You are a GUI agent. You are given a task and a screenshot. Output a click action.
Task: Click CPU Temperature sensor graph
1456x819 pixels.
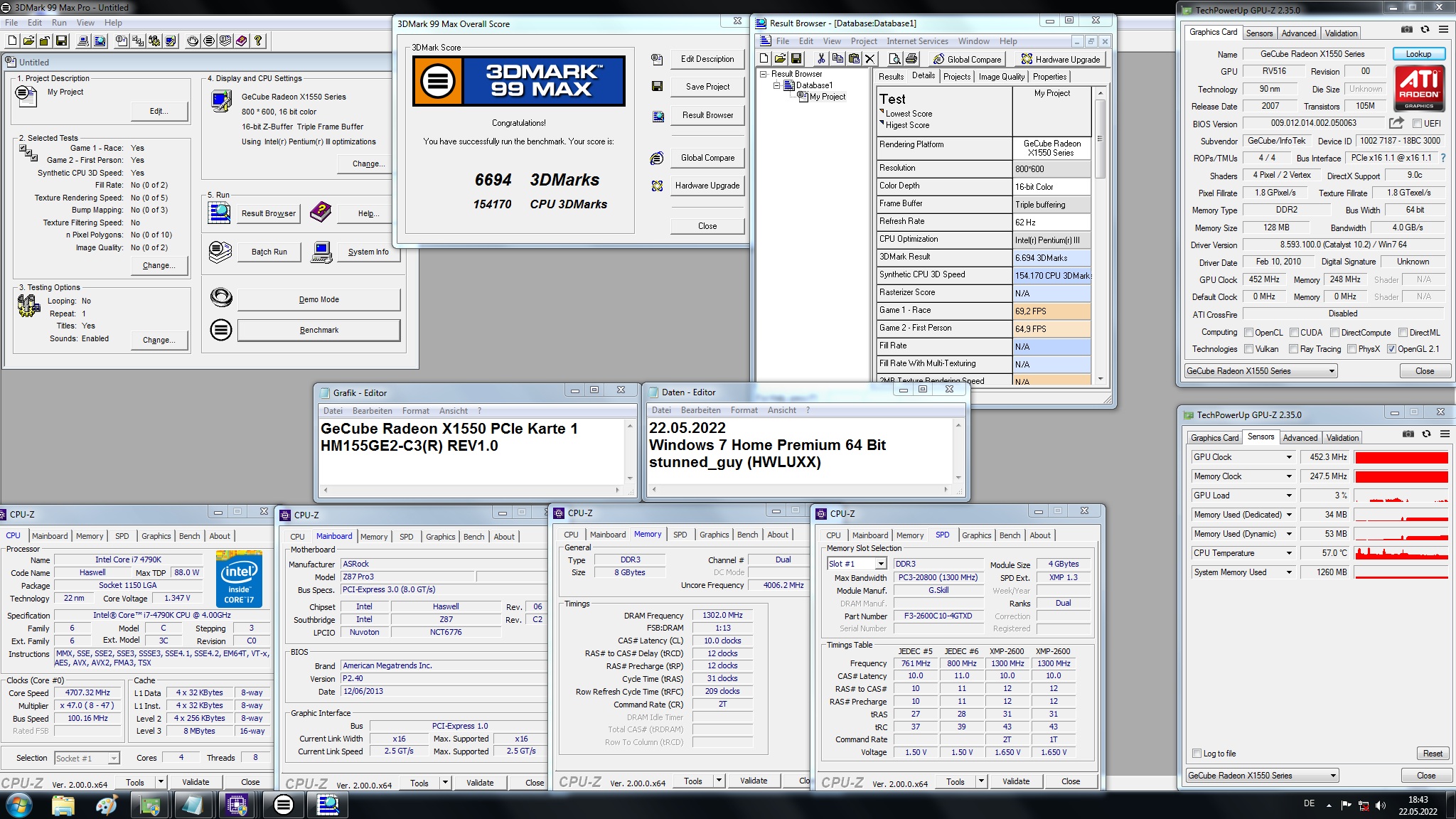pos(1401,553)
